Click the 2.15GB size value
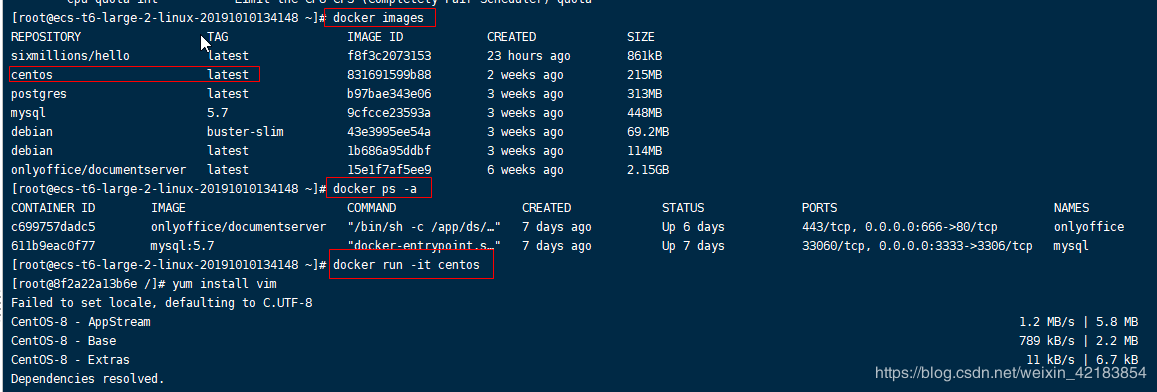This screenshot has width=1157, height=392. click(x=648, y=170)
